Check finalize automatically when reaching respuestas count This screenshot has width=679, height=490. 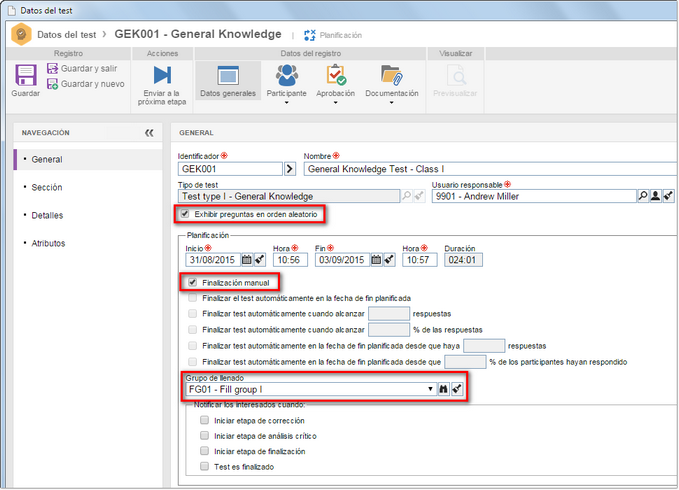point(193,313)
